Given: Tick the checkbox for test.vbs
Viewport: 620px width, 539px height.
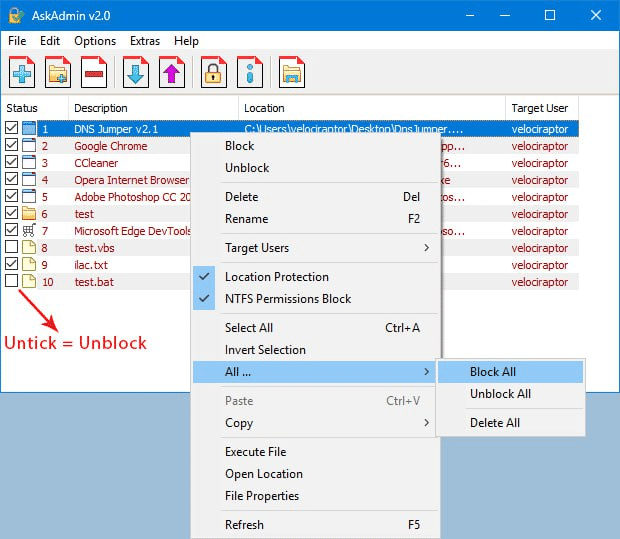Looking at the screenshot, I should tap(11, 247).
